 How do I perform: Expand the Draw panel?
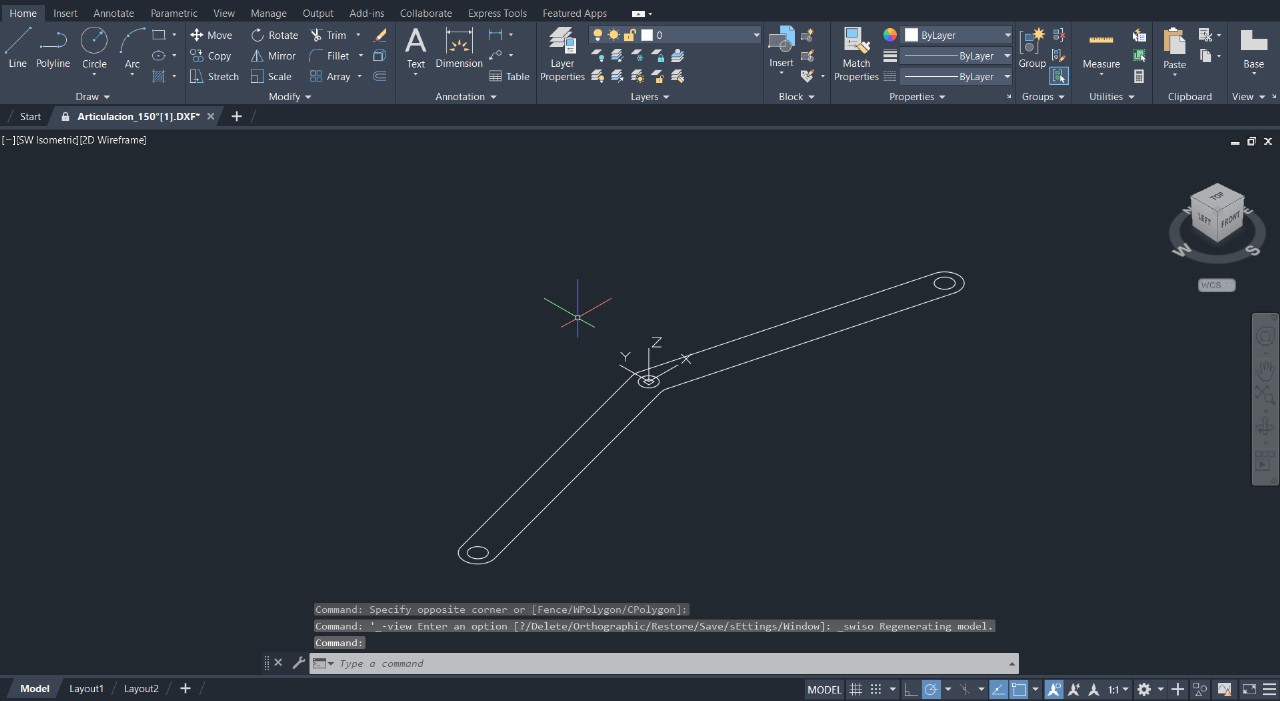click(x=91, y=97)
